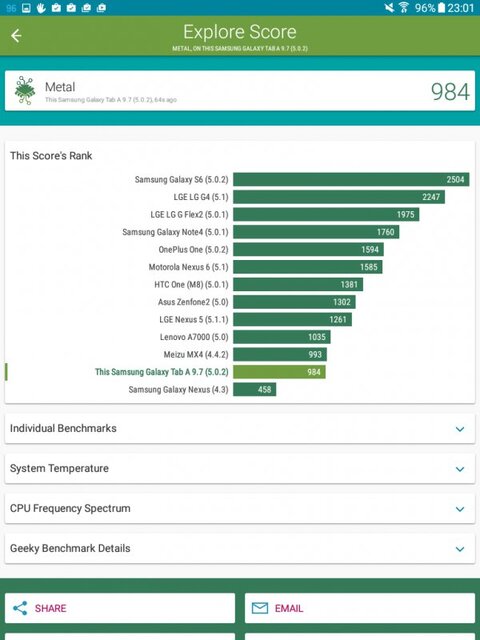Tap the LGE LG G Flex2 label

189,215
